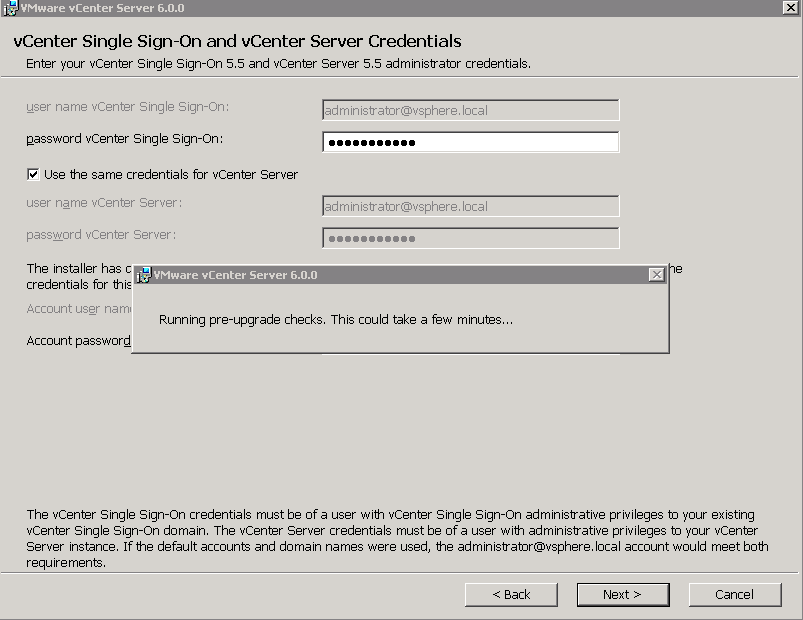803x620 pixels.
Task: Close the main vCenter Server installer window
Action: (789, 7)
